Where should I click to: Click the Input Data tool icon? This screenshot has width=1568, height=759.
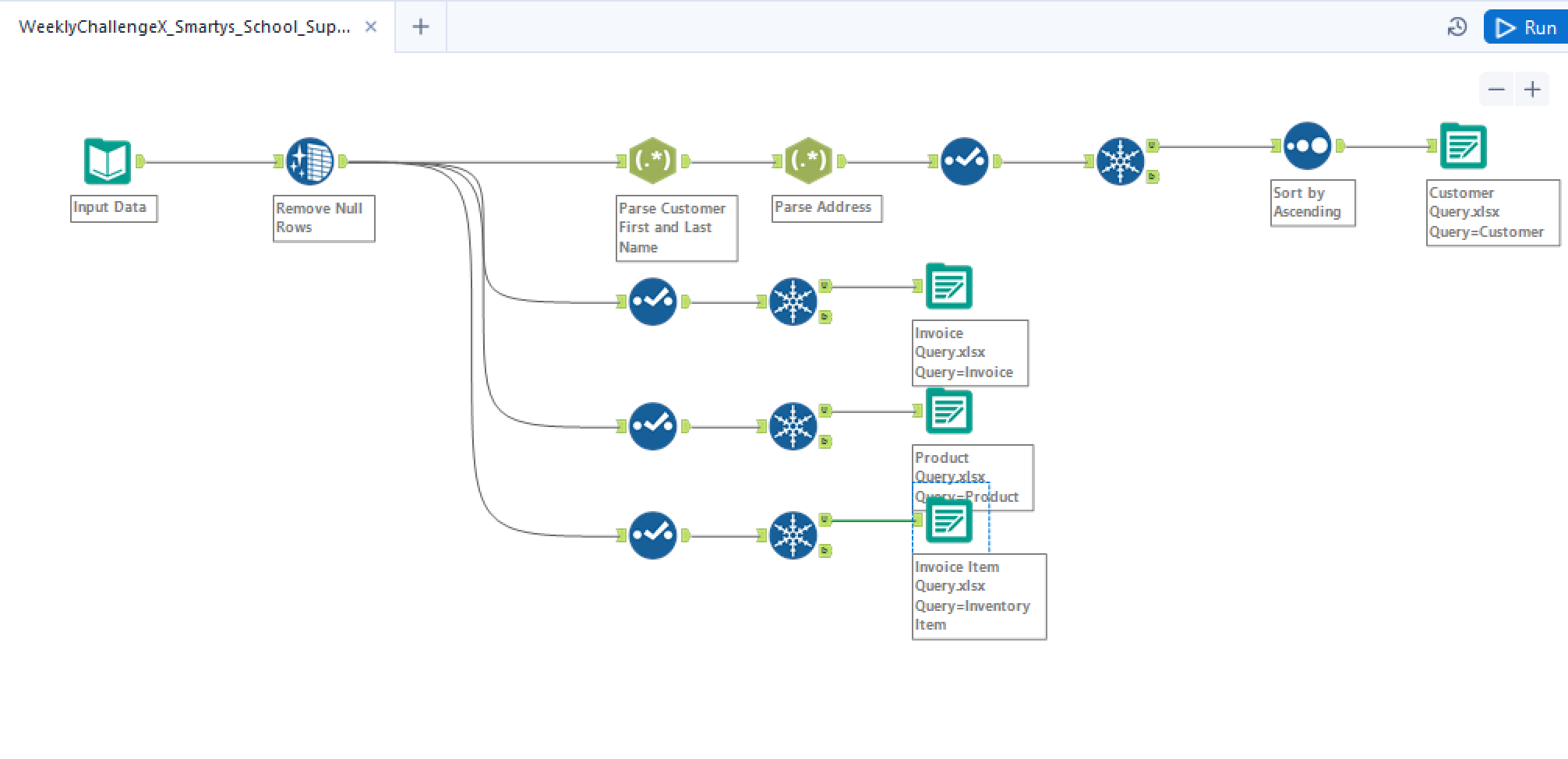(107, 161)
